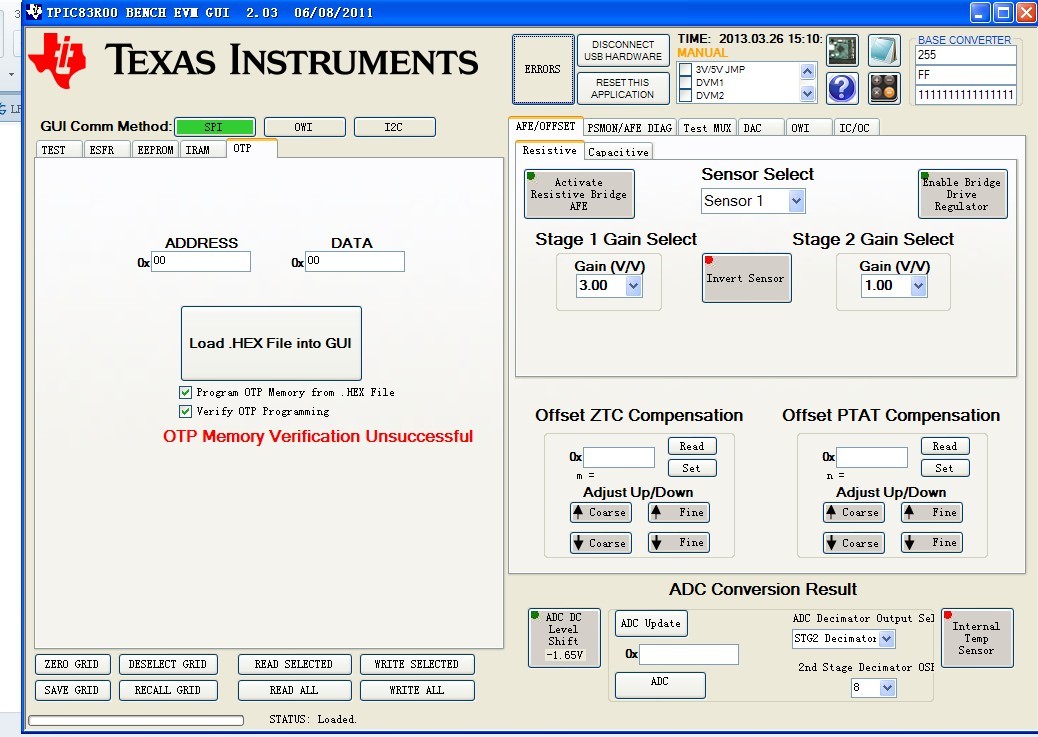This screenshot has height=737, width=1038.
Task: Launch the calculator icon
Action: tap(884, 89)
